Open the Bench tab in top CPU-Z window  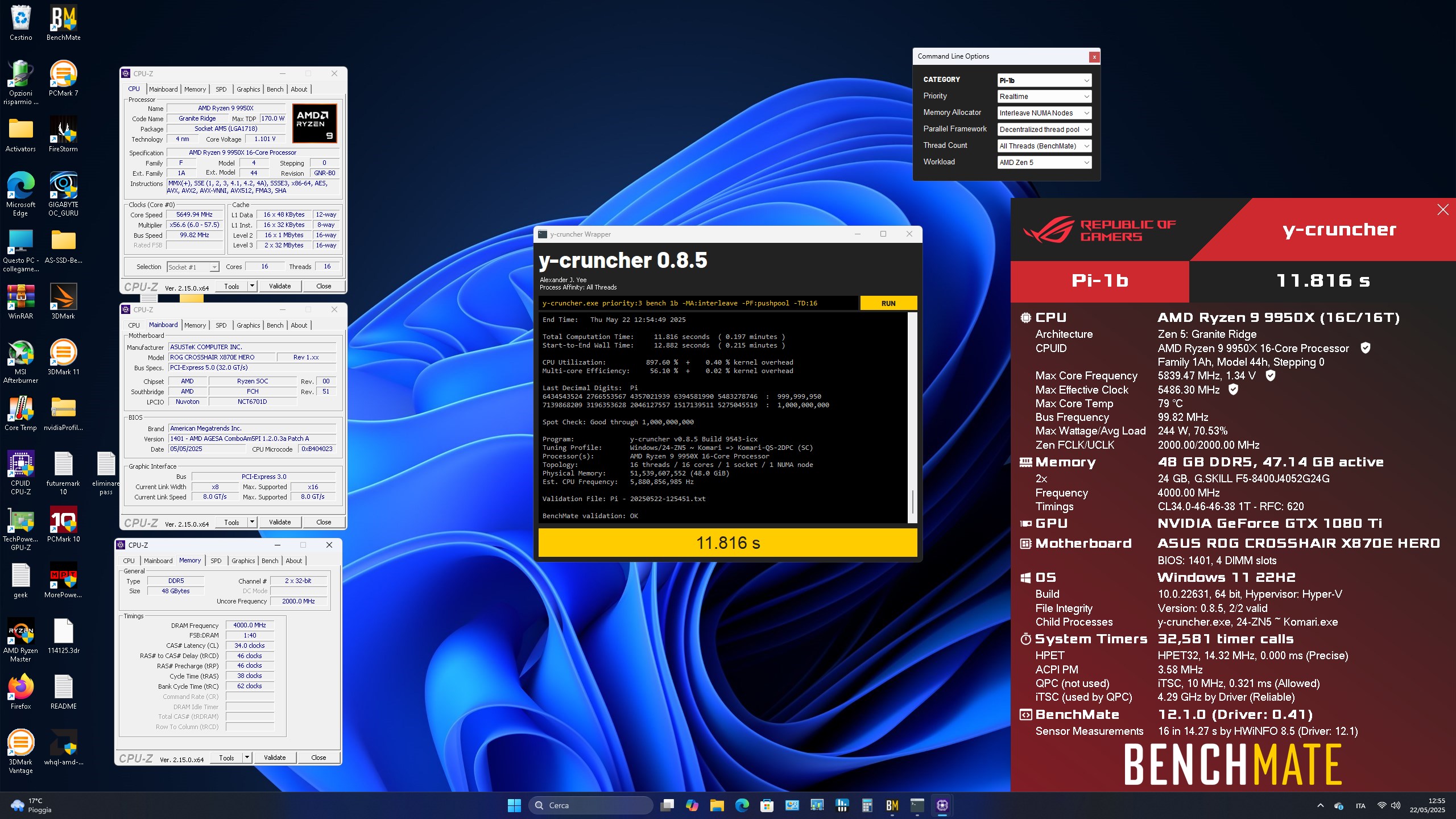[275, 89]
